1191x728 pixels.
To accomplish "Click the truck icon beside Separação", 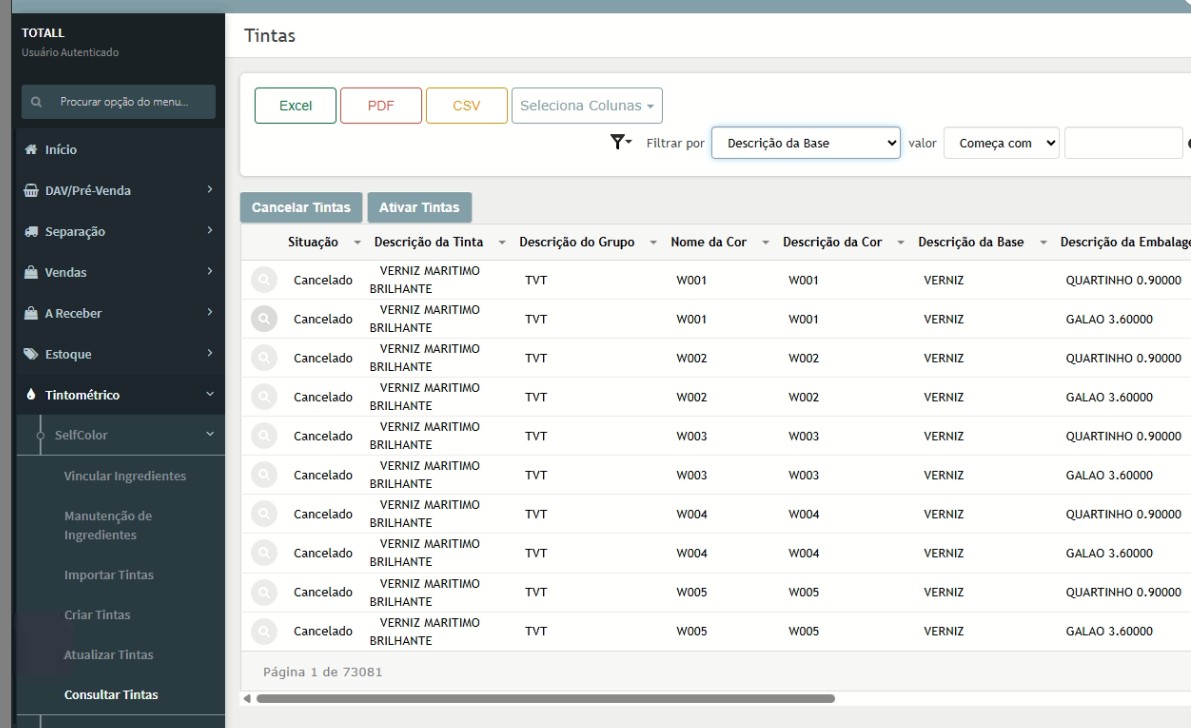I will tap(30, 232).
